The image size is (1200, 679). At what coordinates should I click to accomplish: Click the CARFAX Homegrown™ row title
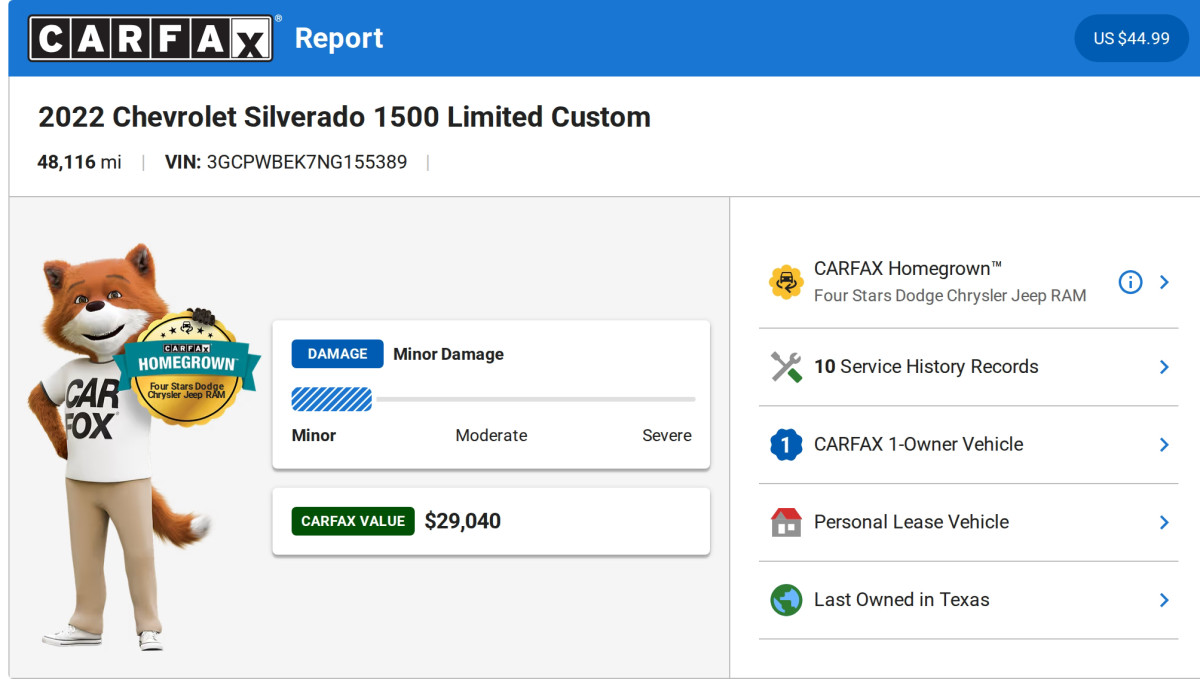click(908, 268)
